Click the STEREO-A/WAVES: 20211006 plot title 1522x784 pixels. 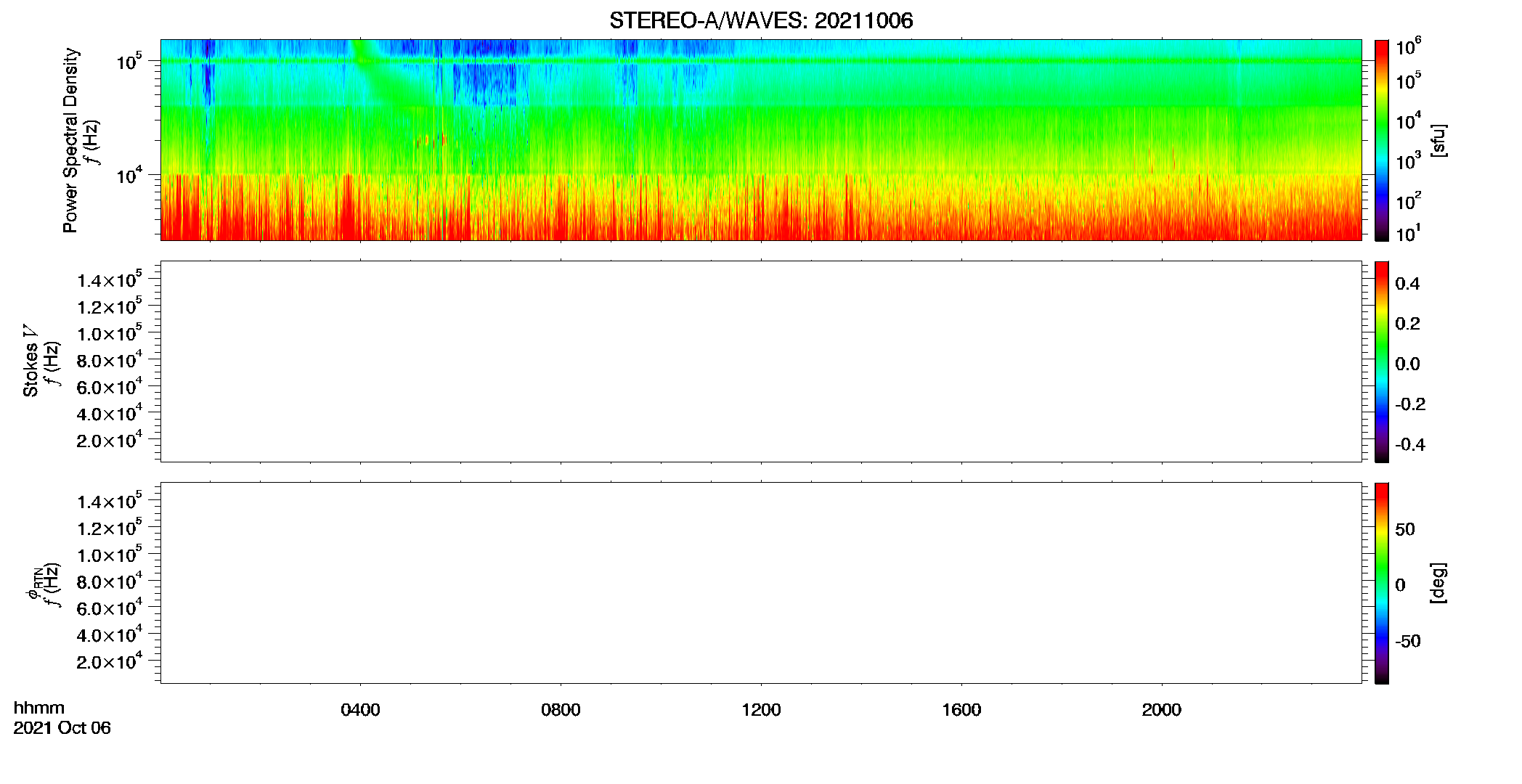tap(761, 20)
